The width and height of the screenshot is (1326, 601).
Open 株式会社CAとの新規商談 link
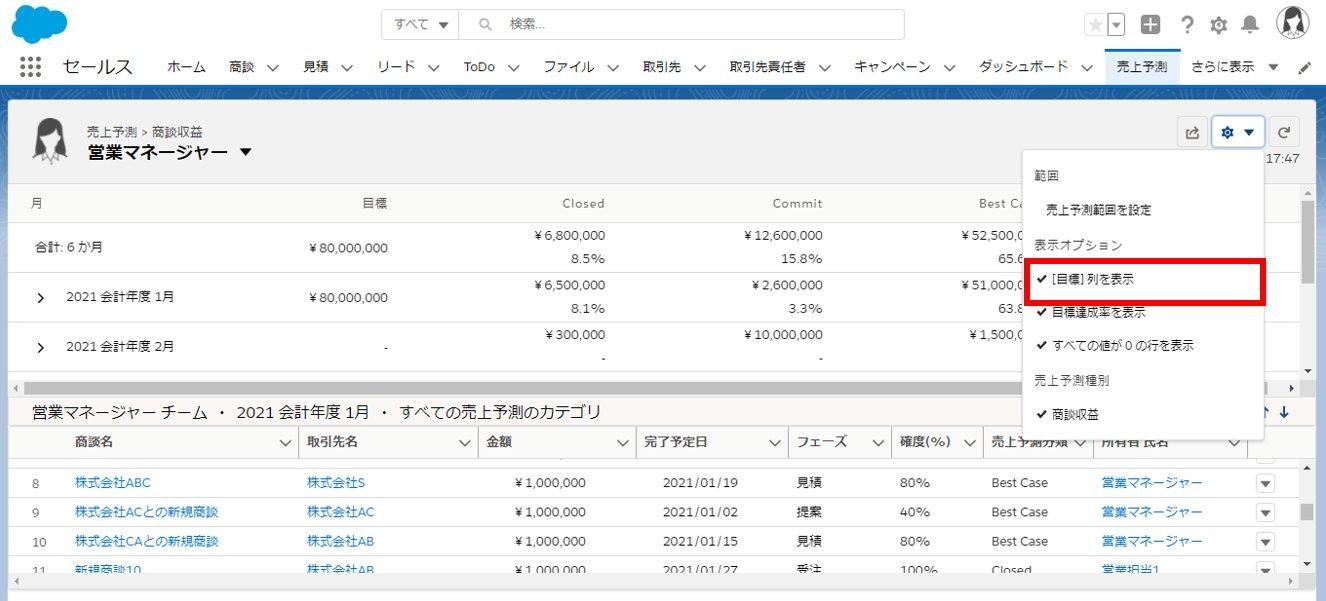point(146,541)
